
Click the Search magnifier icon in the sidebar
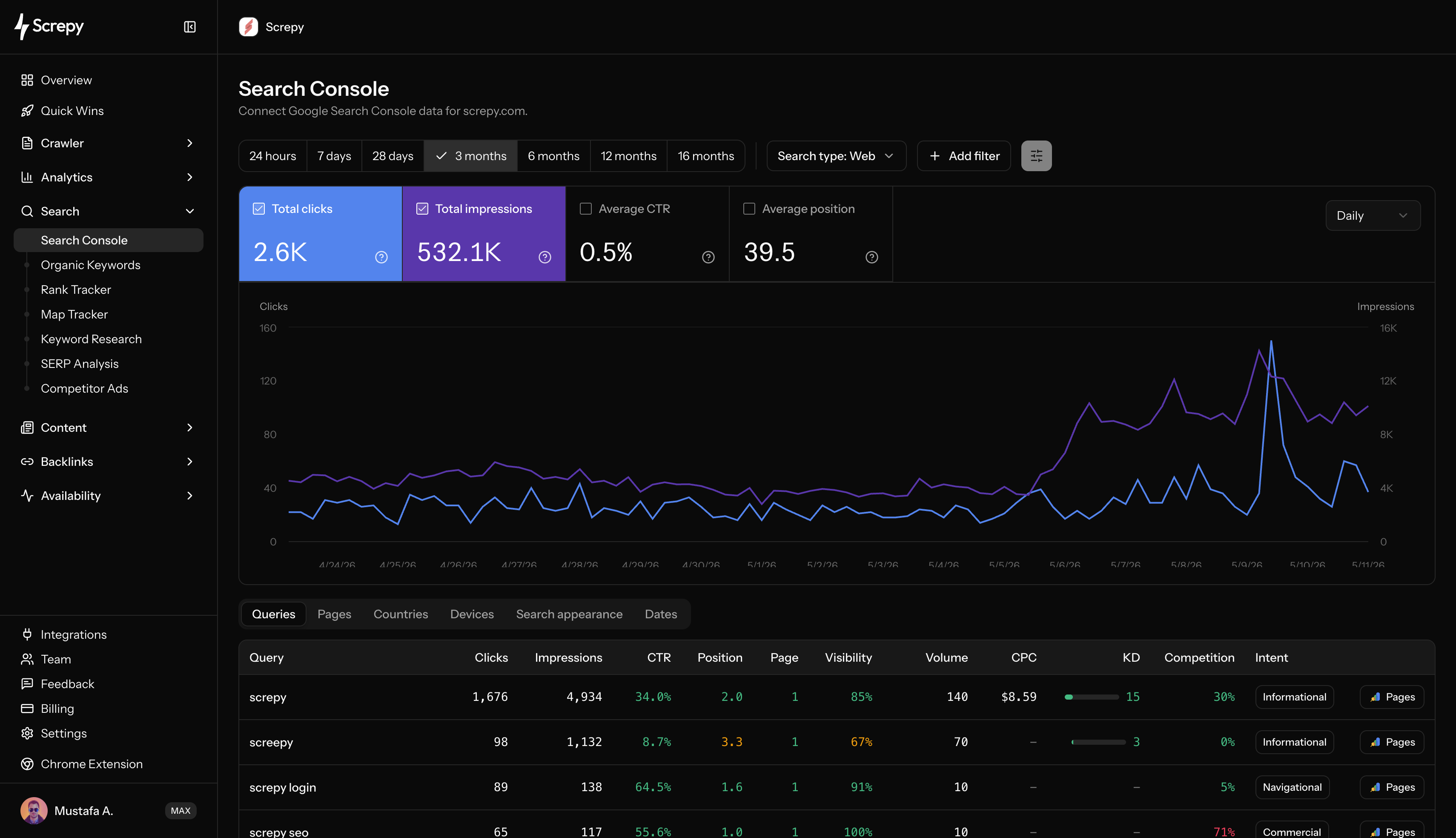[x=27, y=211]
